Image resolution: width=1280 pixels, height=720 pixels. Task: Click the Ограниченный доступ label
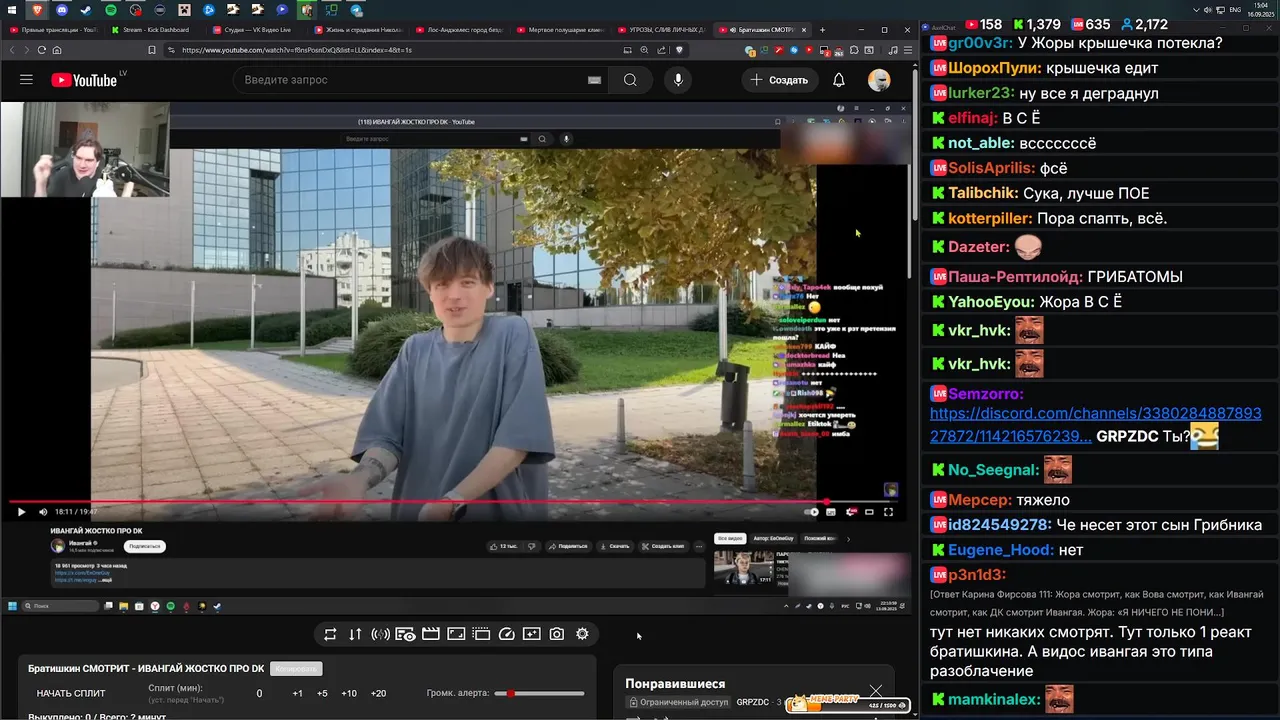[x=678, y=702]
